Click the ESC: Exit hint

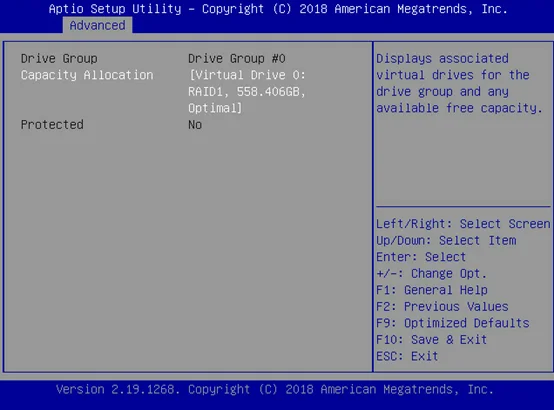(407, 356)
